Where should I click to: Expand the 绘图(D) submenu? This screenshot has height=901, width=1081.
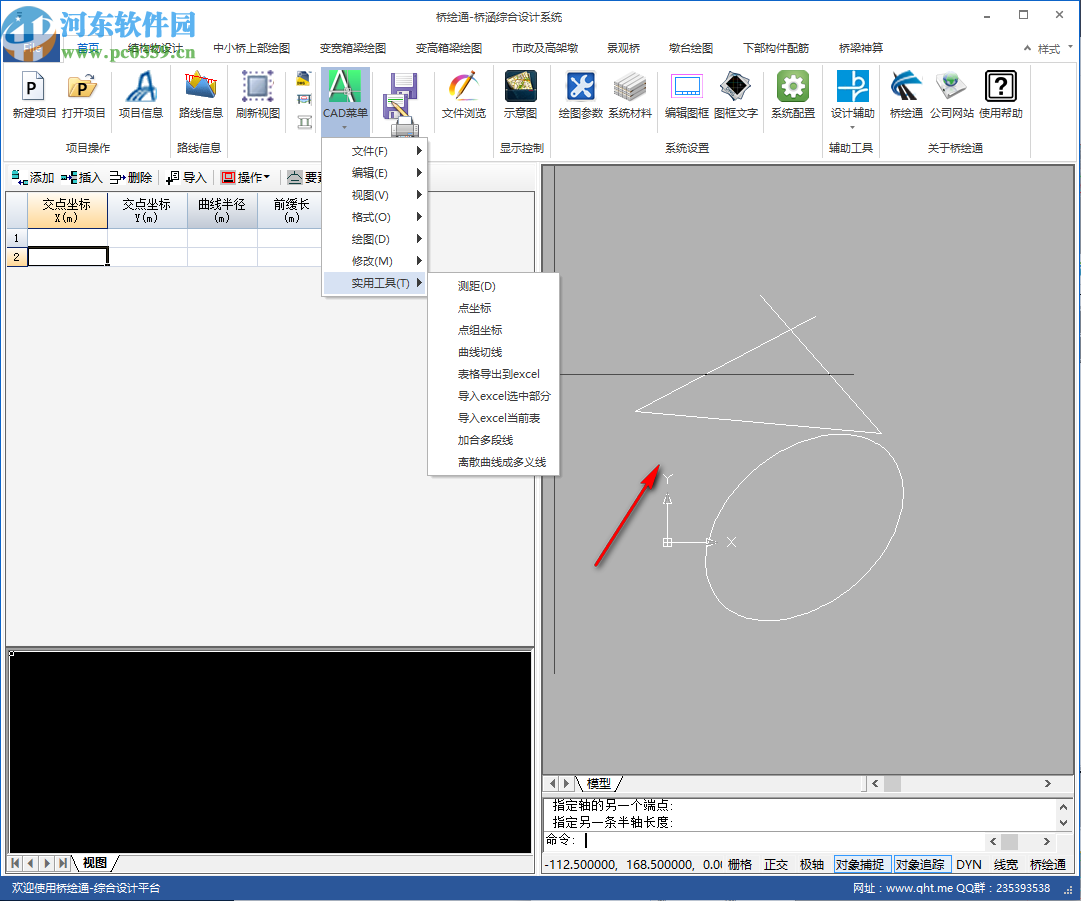375,239
